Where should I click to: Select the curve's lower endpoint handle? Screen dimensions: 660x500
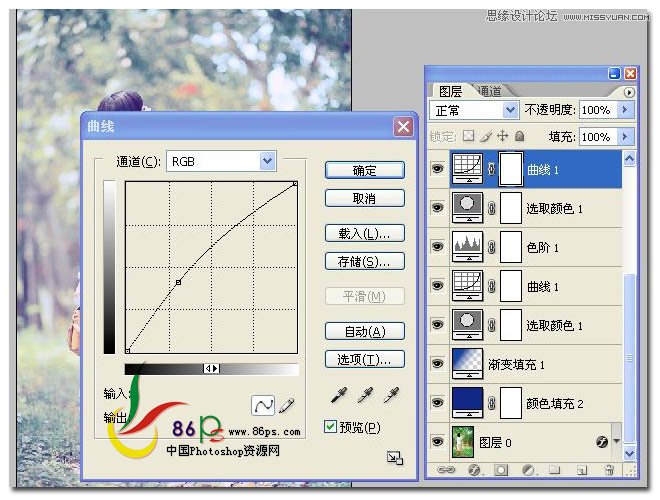(x=128, y=351)
